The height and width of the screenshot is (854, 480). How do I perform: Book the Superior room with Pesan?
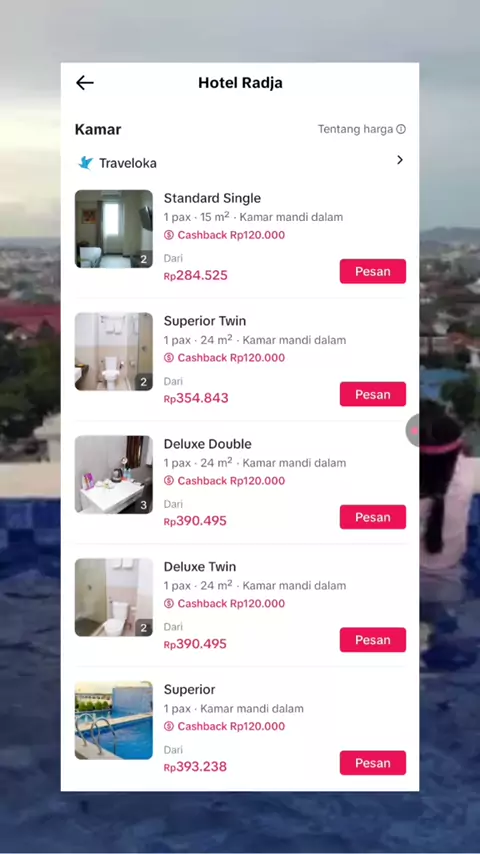[x=373, y=763]
